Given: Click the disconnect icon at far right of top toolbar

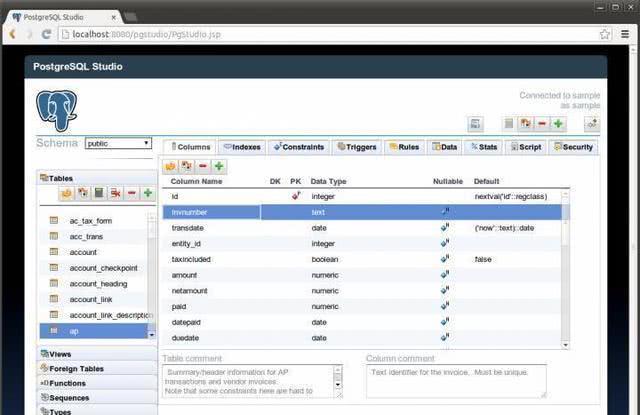Looking at the screenshot, I should (x=592, y=123).
